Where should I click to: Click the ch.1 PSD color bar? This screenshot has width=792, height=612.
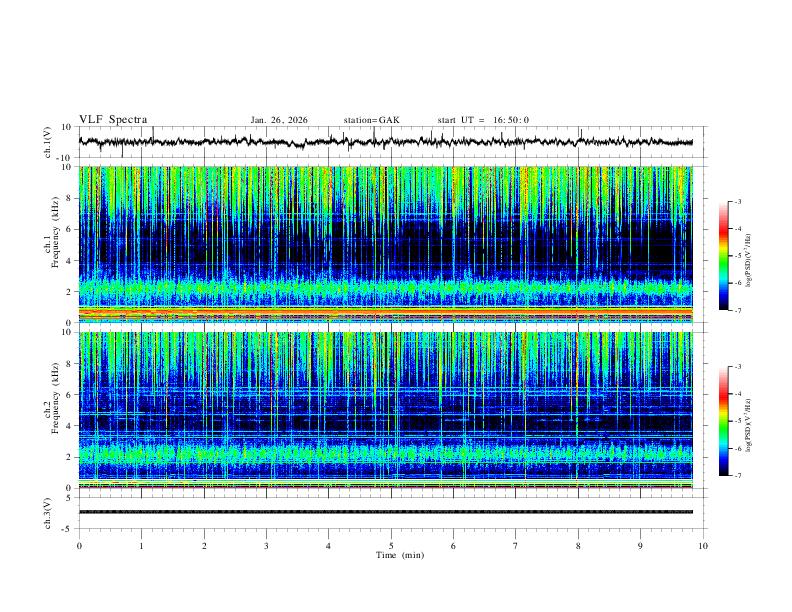coord(724,256)
